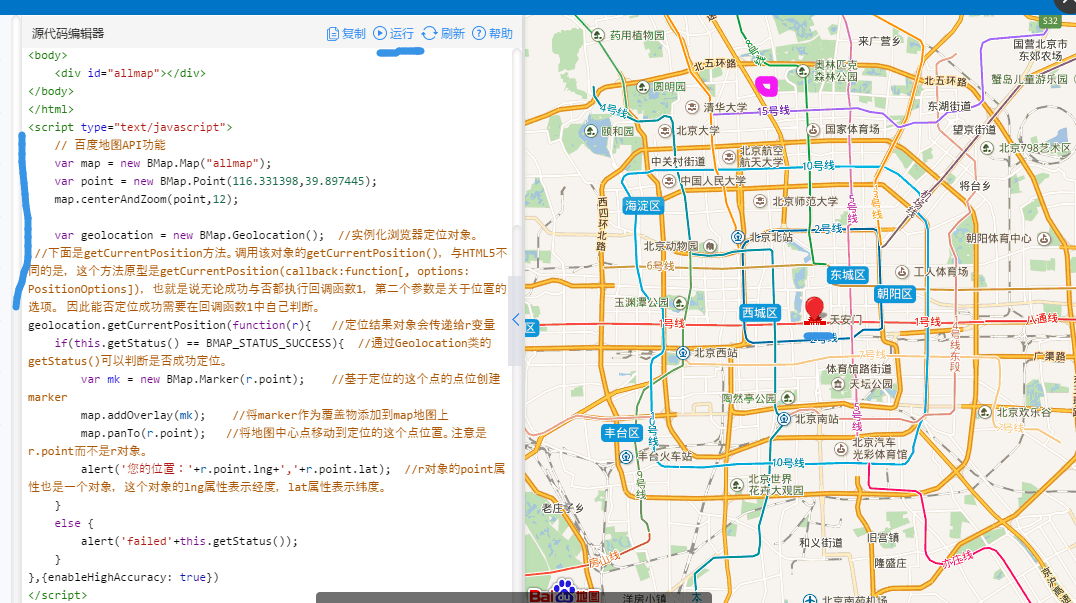This screenshot has width=1076, height=603.
Task: Click the 北京航空航天大学 icon
Action: (729, 157)
